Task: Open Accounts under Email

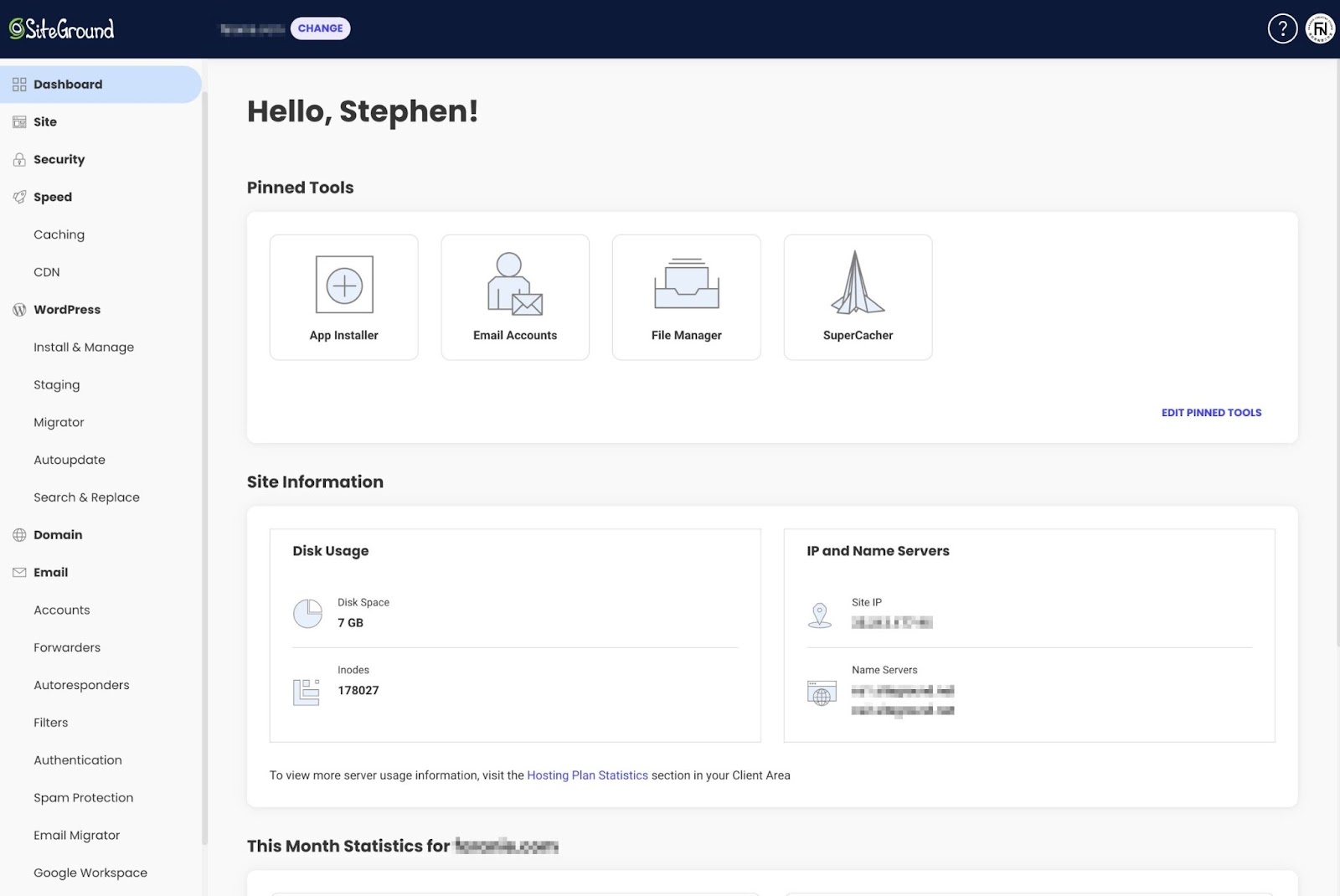Action: 62,610
